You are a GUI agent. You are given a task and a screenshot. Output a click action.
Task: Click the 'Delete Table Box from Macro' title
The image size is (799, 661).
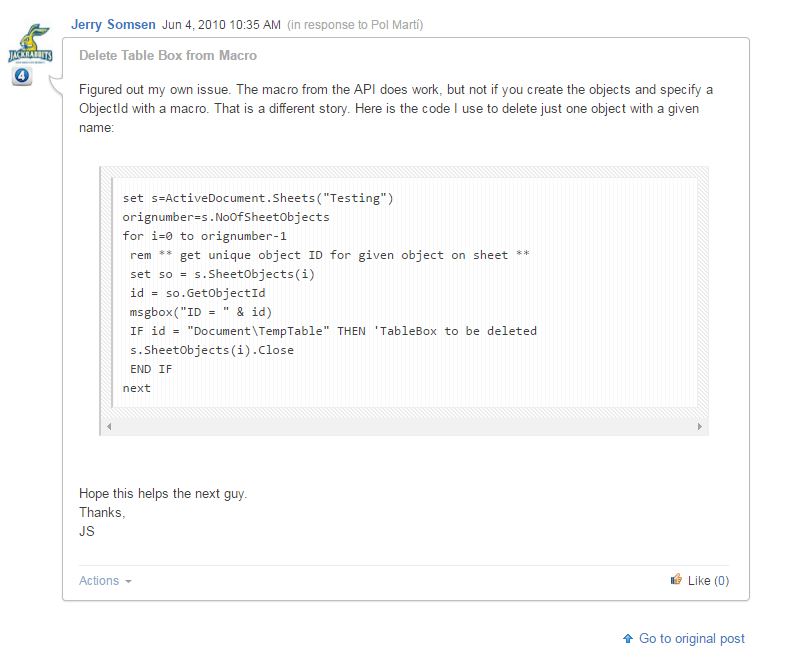(168, 56)
